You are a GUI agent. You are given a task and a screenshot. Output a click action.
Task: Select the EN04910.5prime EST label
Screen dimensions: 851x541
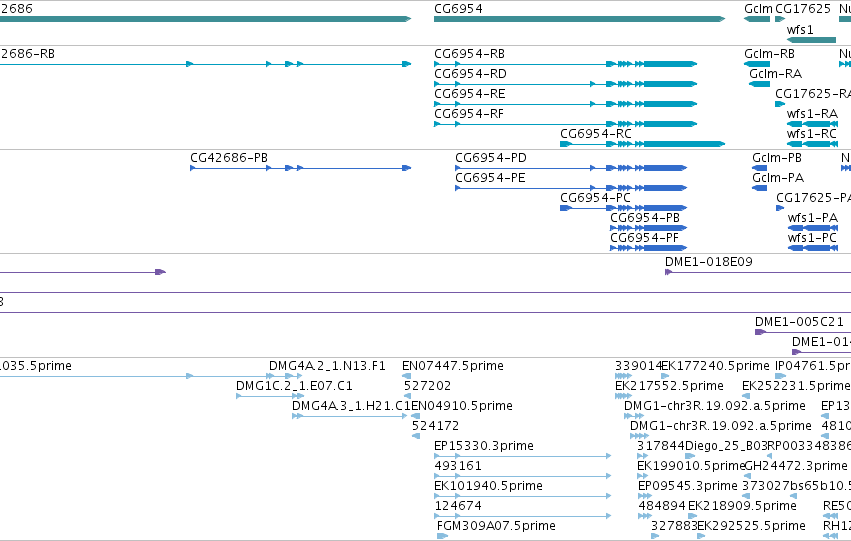(x=462, y=406)
